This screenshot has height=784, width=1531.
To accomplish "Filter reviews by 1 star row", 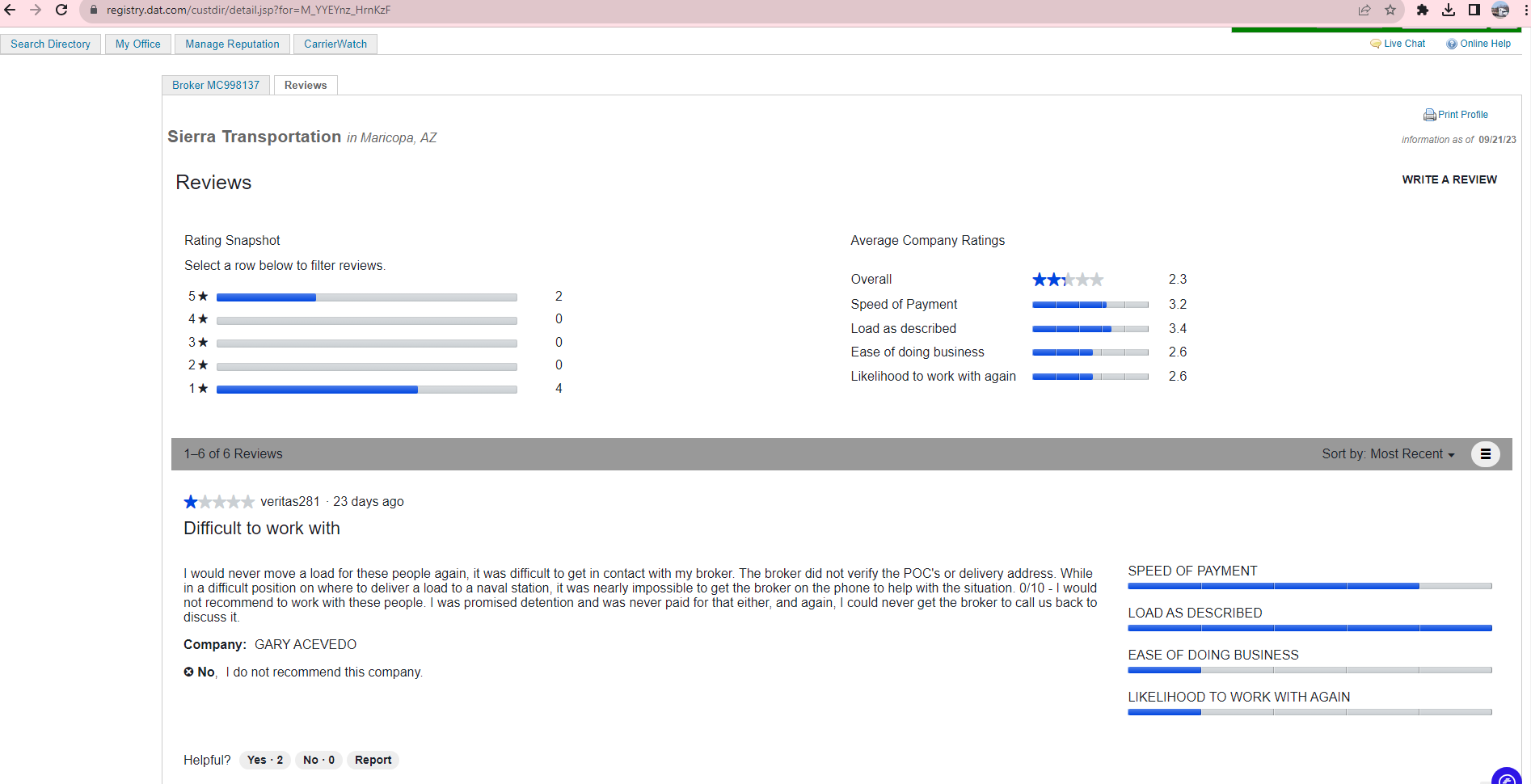I will 366,390.
